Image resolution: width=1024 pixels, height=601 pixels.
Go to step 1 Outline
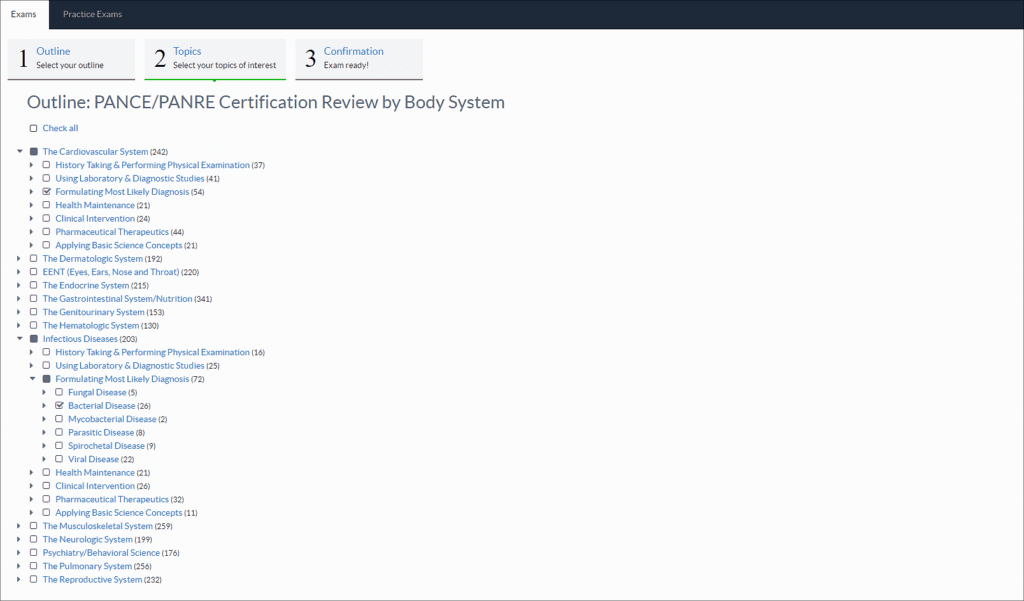coord(71,59)
